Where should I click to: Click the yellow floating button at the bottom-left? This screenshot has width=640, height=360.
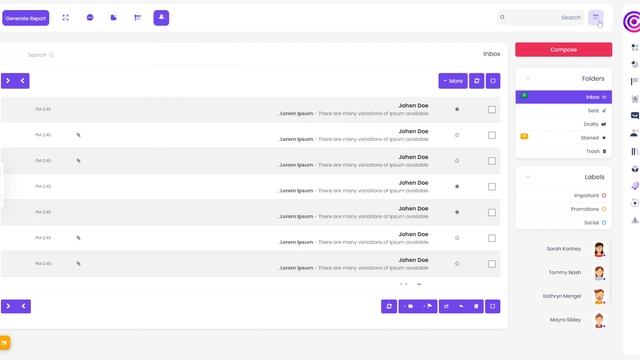4,343
